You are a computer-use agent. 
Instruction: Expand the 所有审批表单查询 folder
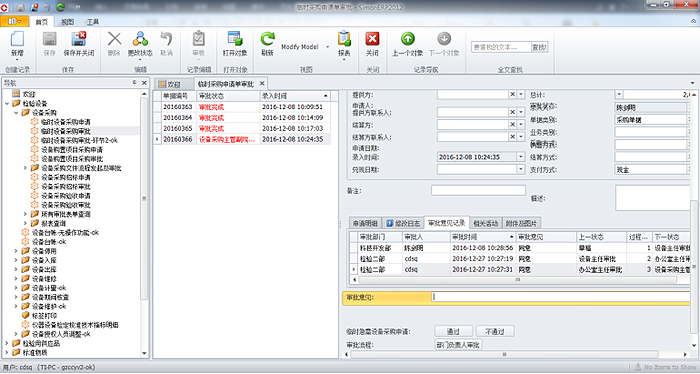[25, 214]
